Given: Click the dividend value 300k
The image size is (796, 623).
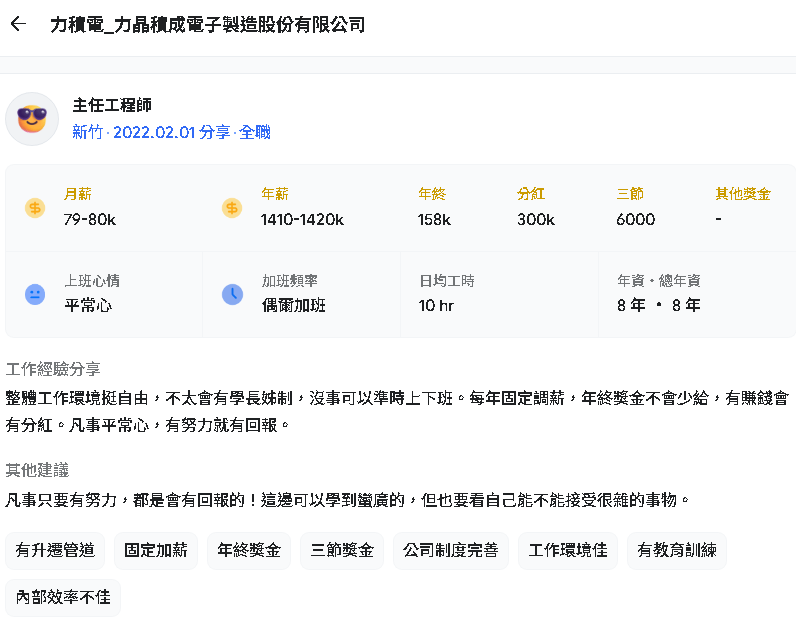Looking at the screenshot, I should pyautogui.click(x=536, y=219).
